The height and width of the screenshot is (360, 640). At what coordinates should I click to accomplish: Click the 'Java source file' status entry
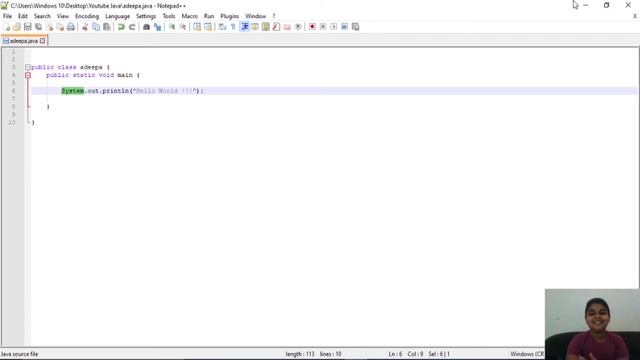tap(19, 354)
